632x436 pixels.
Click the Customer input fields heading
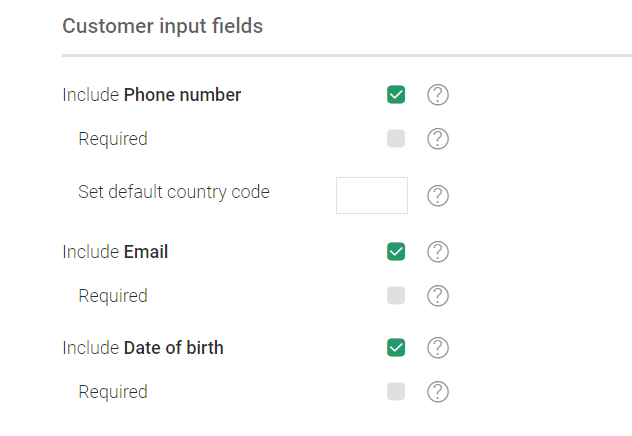click(162, 26)
